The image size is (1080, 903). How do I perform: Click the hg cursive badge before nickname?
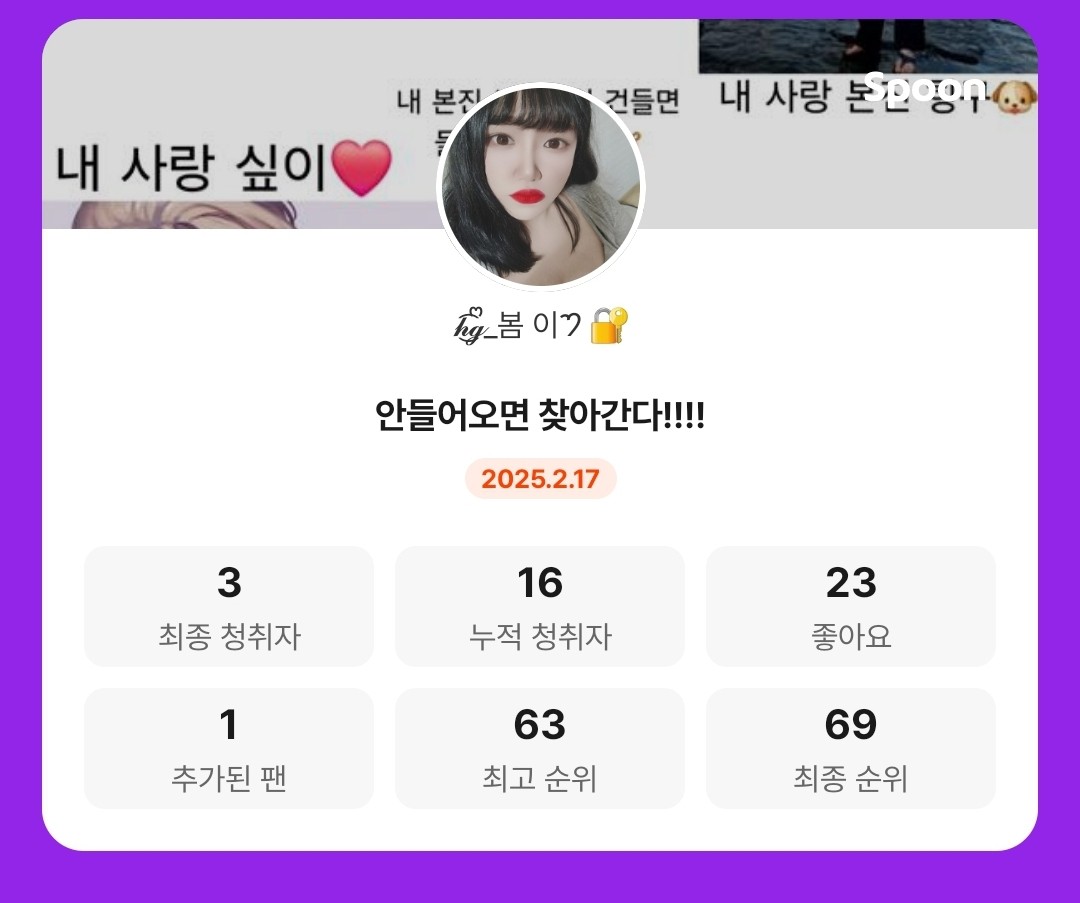click(474, 325)
